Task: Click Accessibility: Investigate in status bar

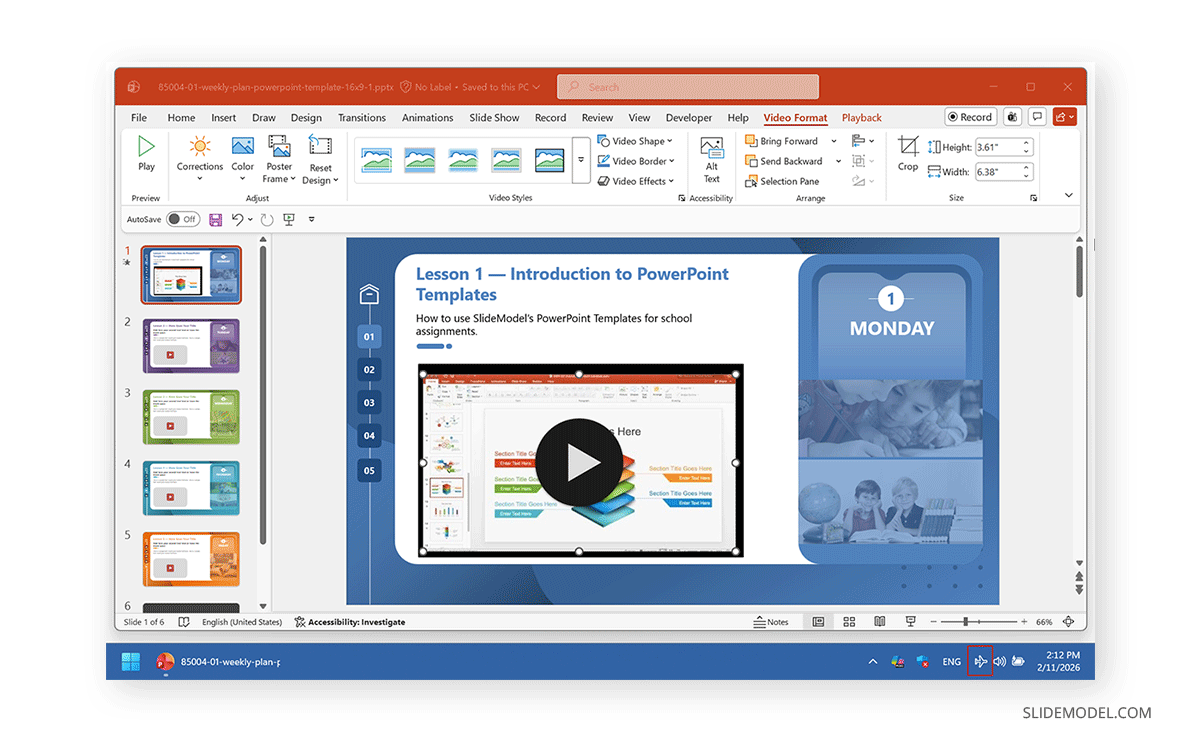Action: coord(350,622)
